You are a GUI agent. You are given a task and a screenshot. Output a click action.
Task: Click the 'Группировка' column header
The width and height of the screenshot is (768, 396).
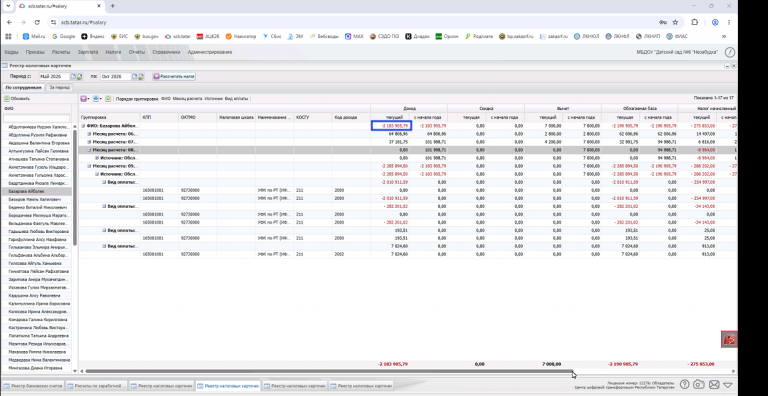coord(110,118)
